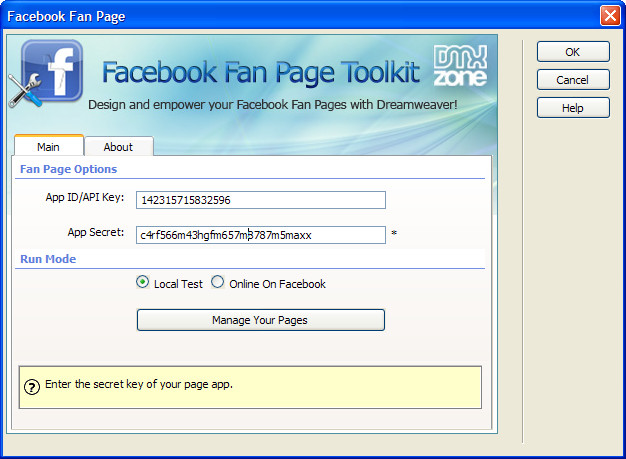Close the Facebook Fan Page dialog
Image resolution: width=626 pixels, height=459 pixels.
click(x=610, y=16)
